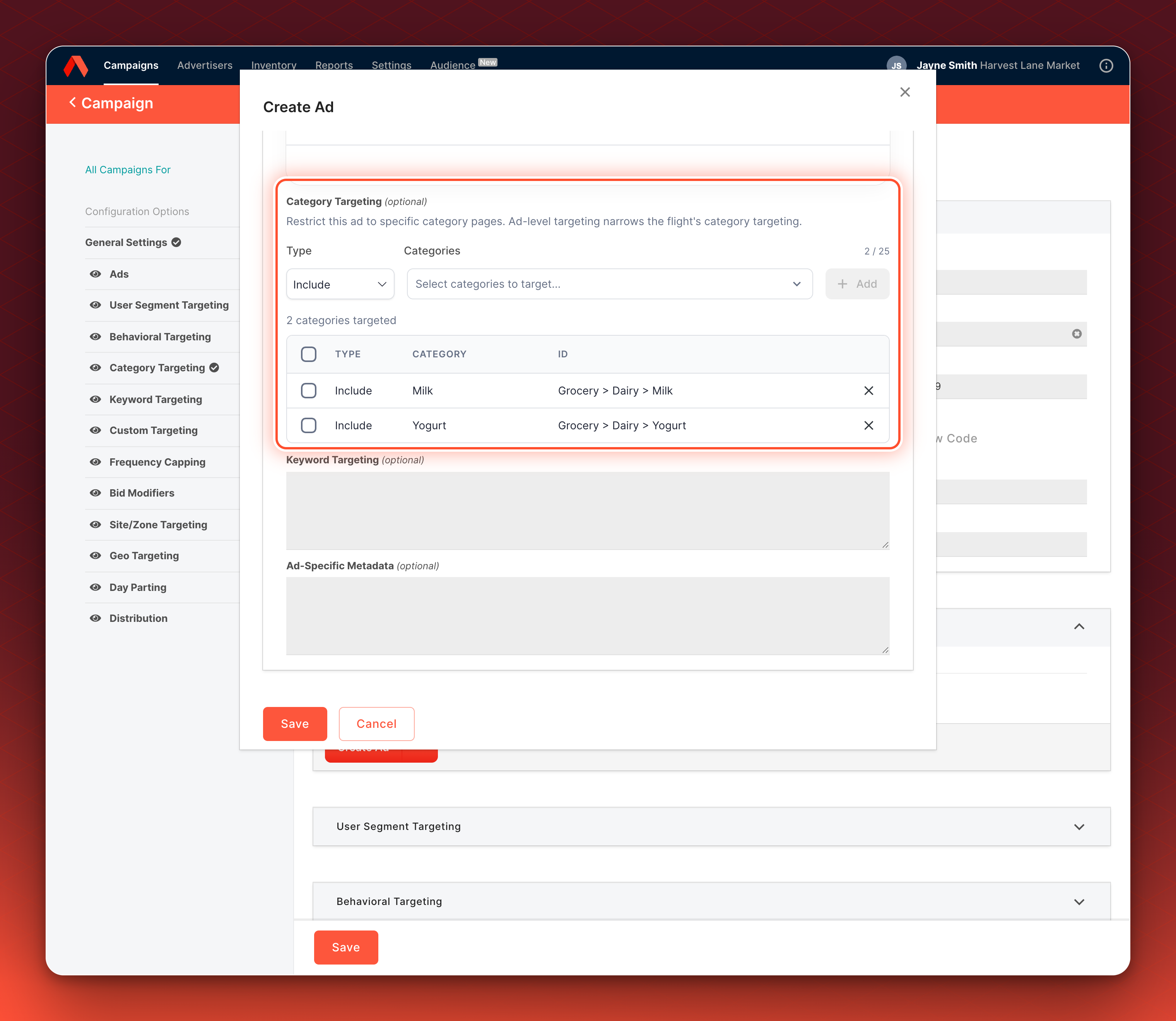The image size is (1176, 1021).
Task: Open the Reports tab
Action: 335,65
